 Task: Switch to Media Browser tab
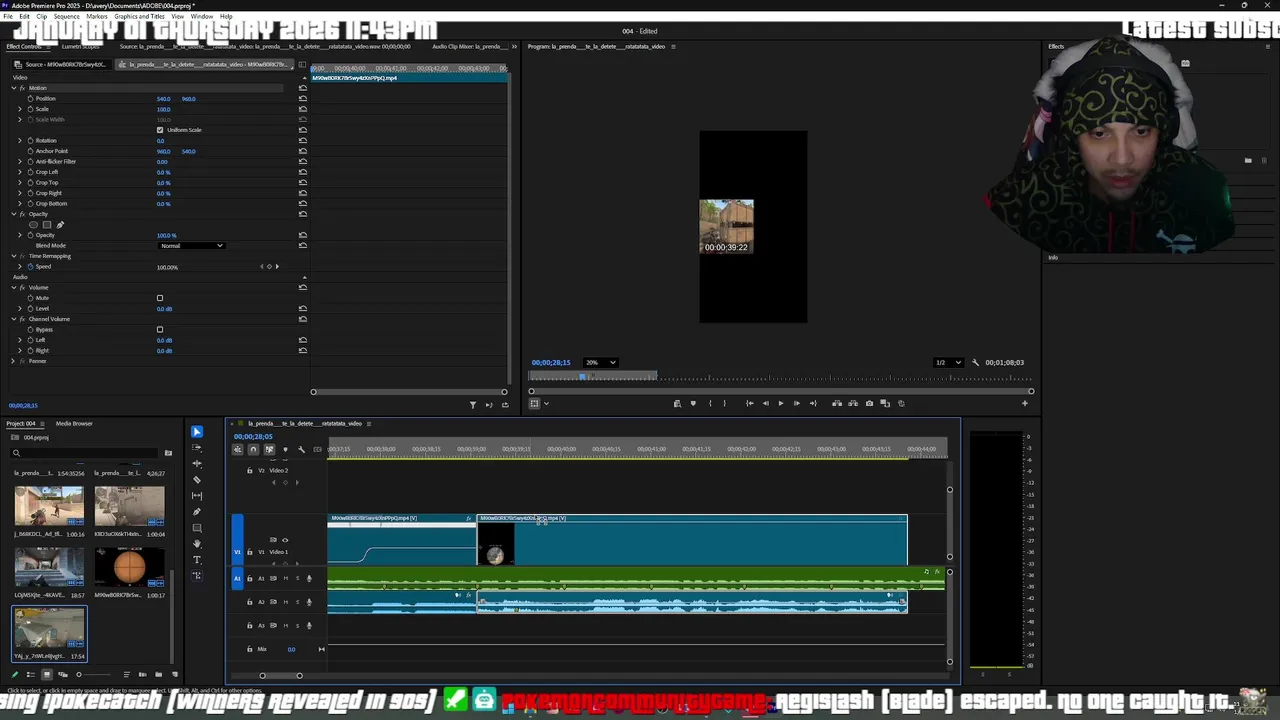(74, 423)
